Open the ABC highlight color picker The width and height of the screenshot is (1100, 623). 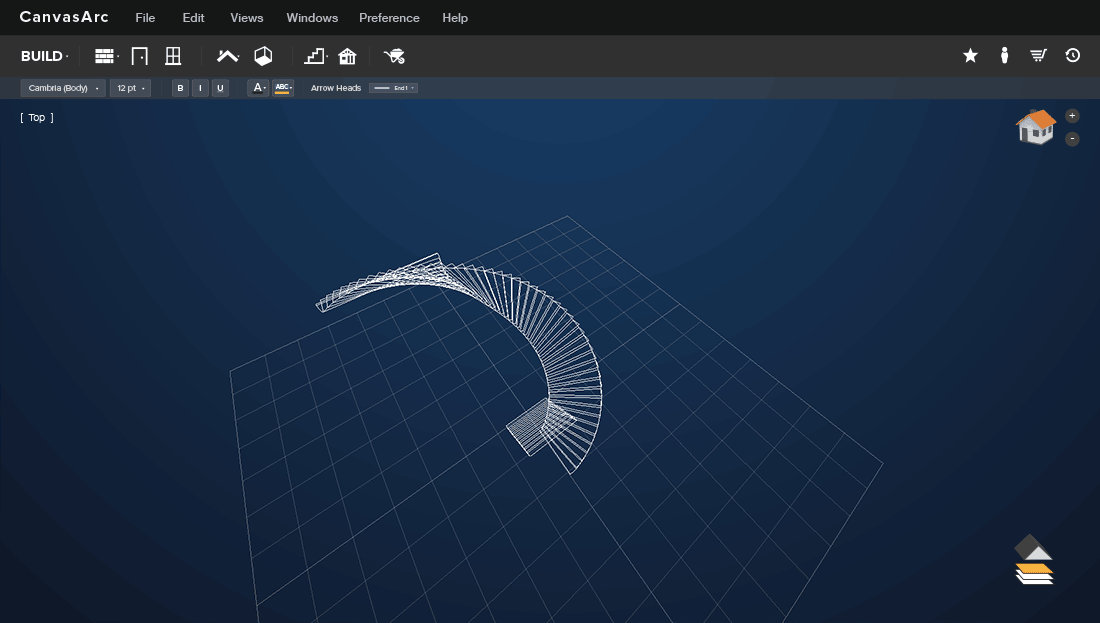coord(283,88)
